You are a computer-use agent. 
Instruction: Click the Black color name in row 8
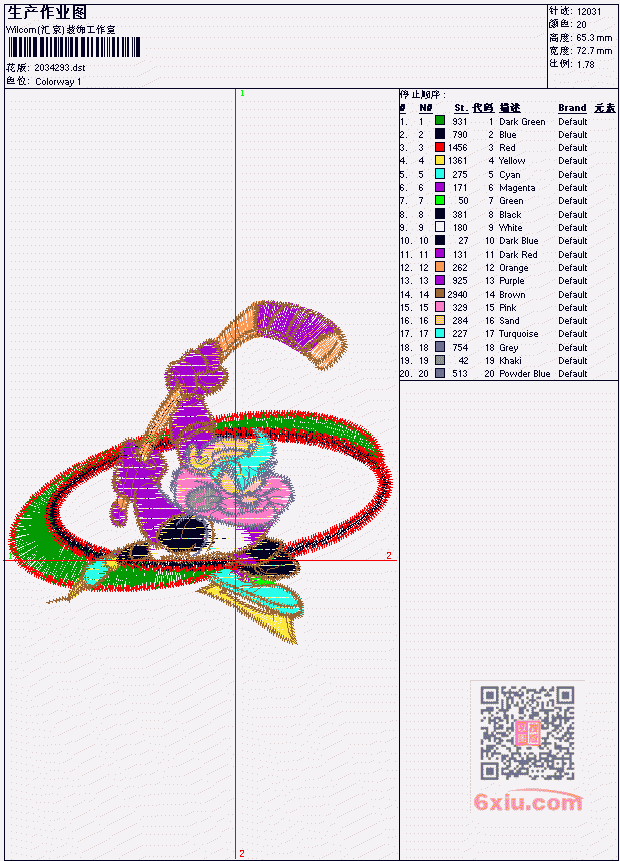click(510, 215)
